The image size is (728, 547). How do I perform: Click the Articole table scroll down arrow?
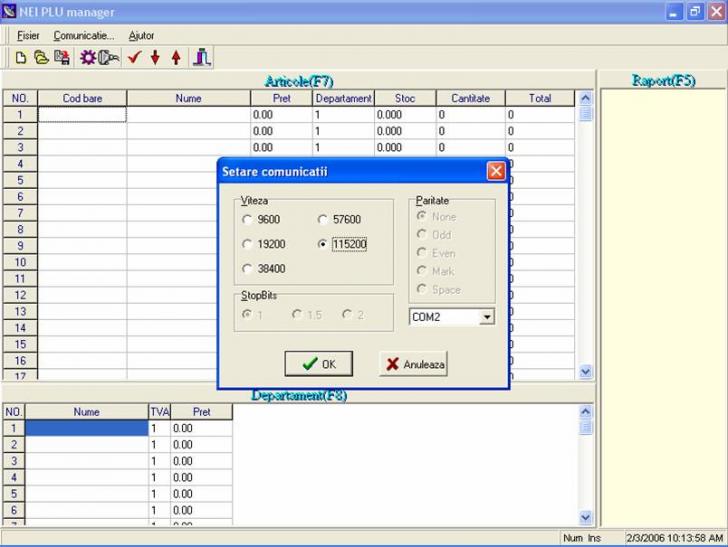click(x=586, y=371)
